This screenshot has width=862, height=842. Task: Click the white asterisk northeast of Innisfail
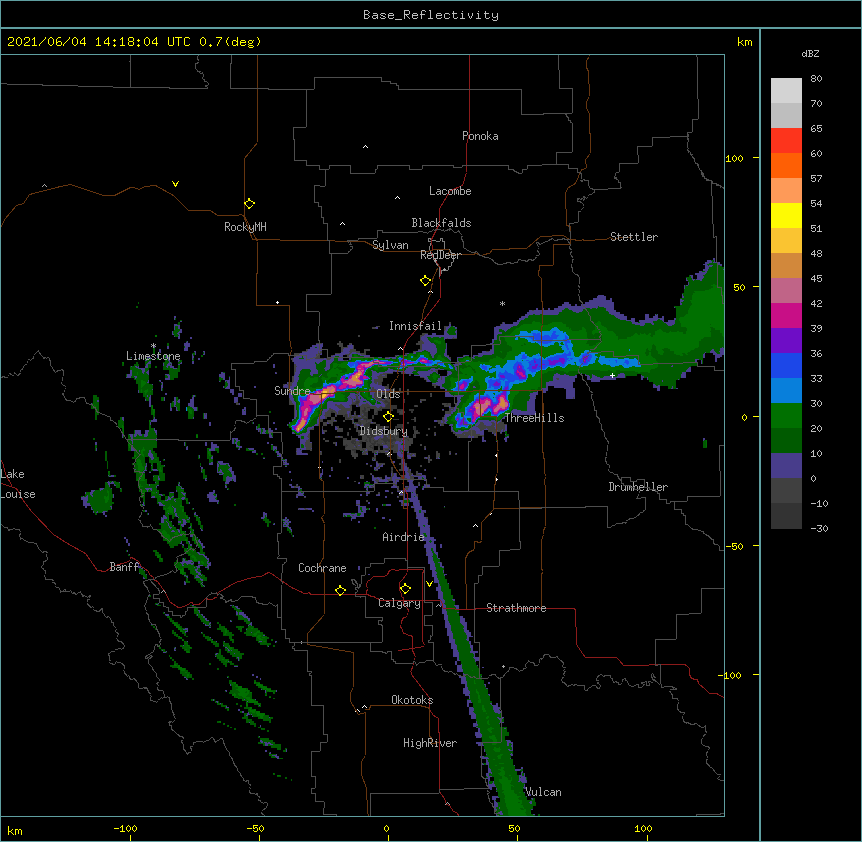pos(502,303)
